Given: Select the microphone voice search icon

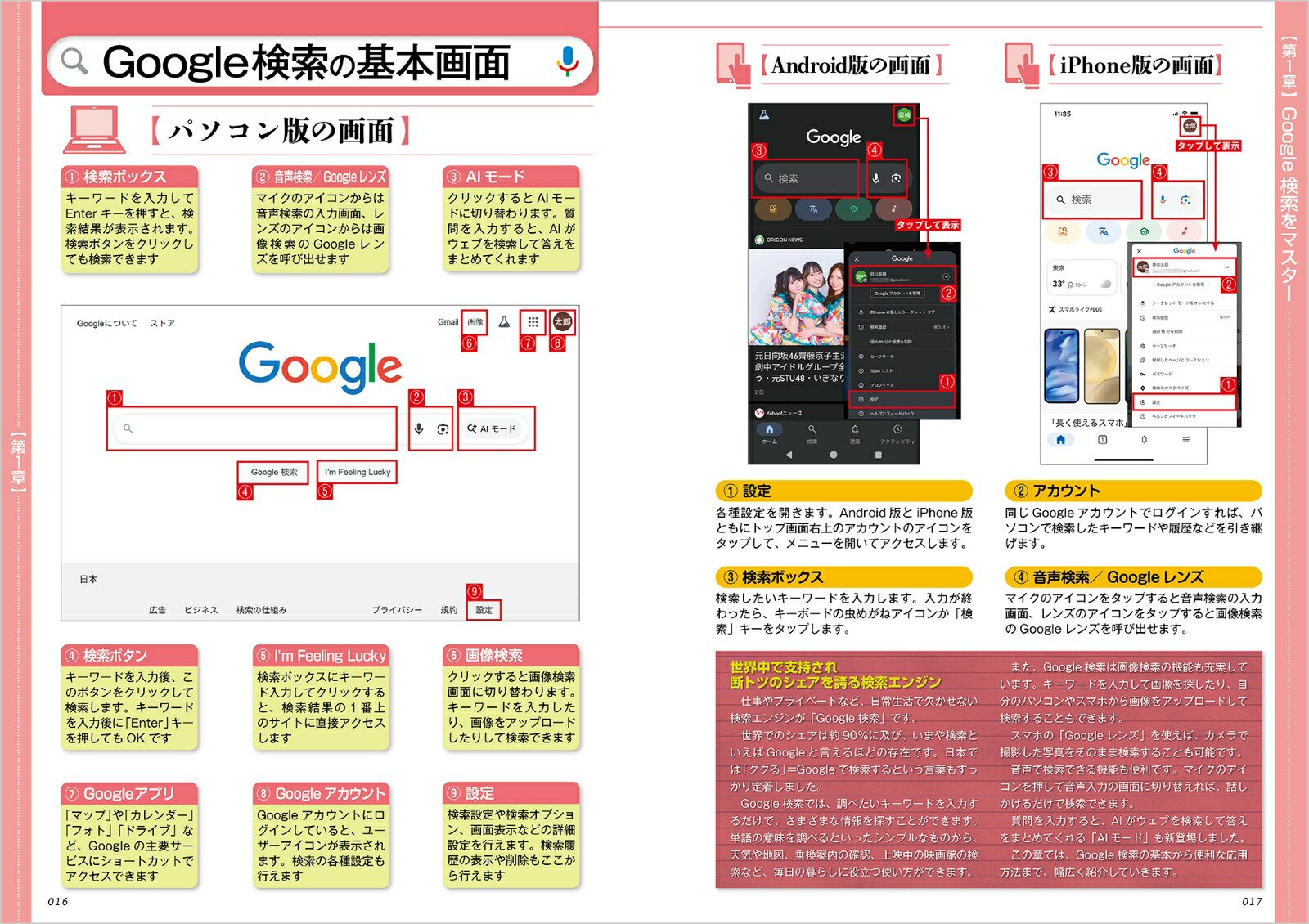Looking at the screenshot, I should click(419, 428).
